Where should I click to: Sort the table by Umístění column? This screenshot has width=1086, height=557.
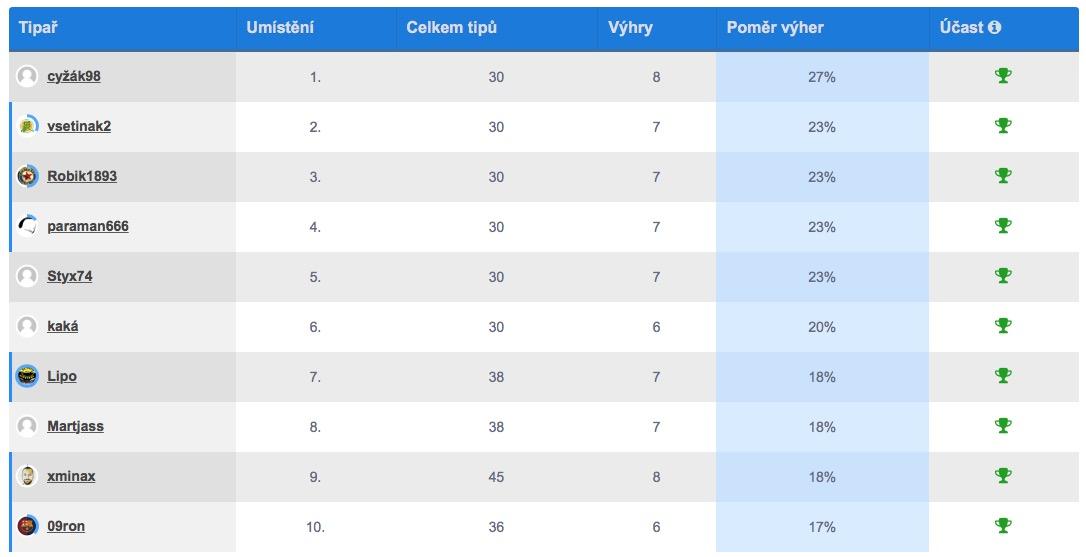click(280, 28)
